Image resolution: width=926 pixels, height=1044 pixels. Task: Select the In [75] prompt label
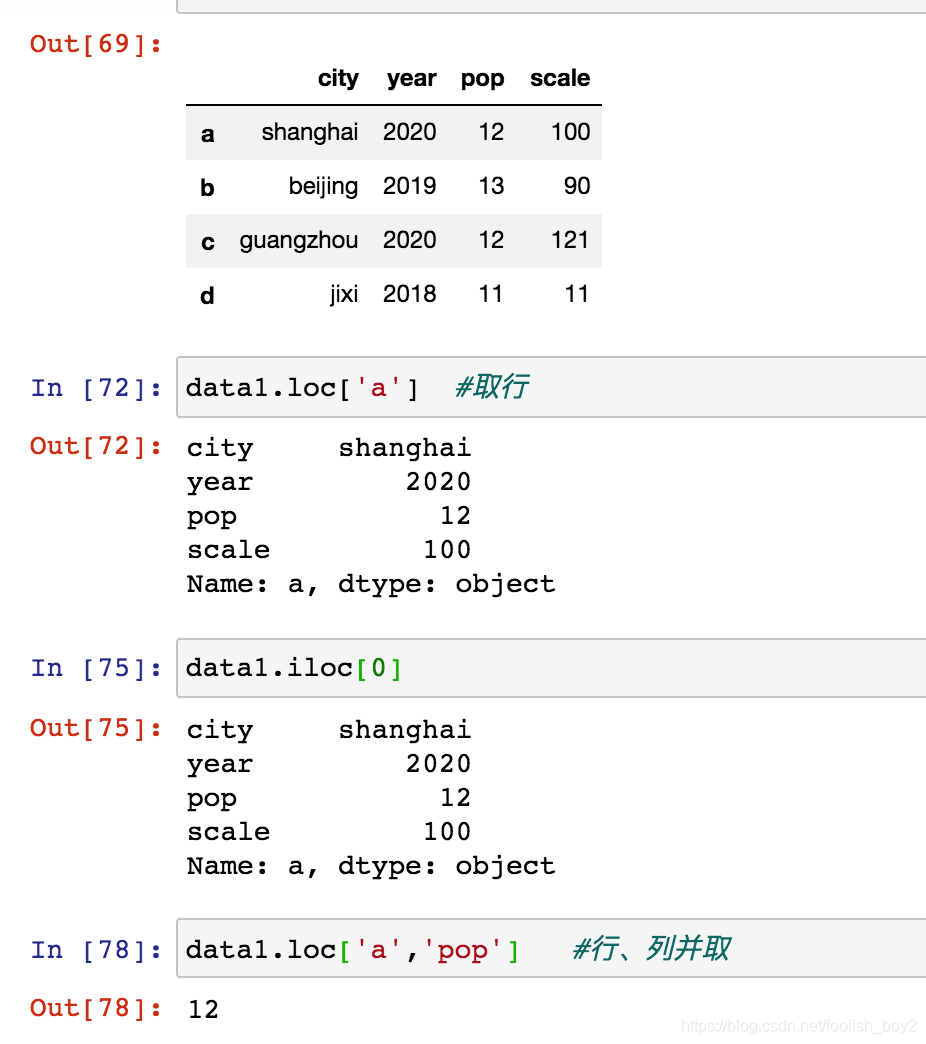[96, 668]
